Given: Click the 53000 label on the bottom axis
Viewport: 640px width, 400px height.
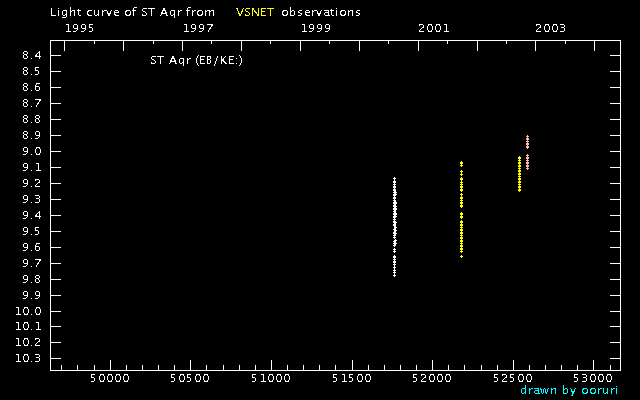Looking at the screenshot, I should pyautogui.click(x=593, y=378).
